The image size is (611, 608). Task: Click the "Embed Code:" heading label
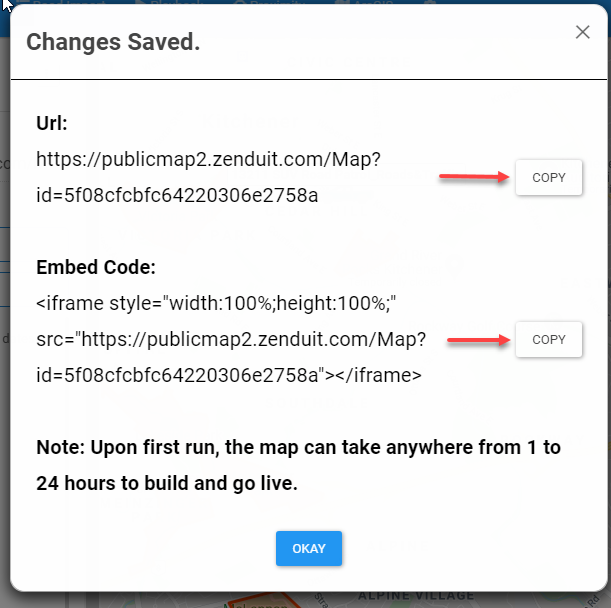96,267
